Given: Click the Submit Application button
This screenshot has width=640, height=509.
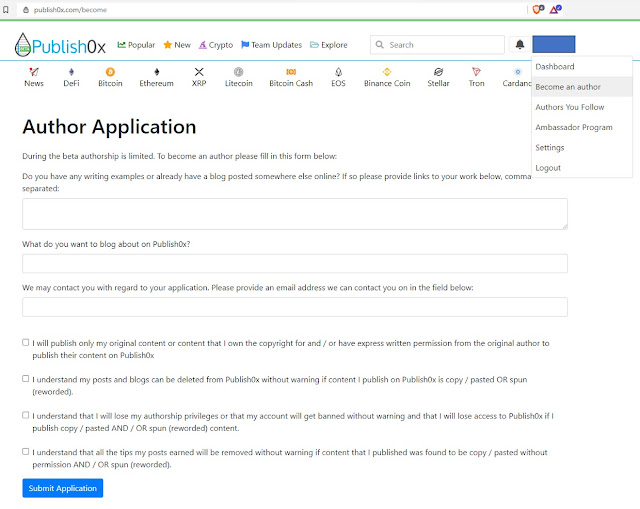Looking at the screenshot, I should pos(63,488).
